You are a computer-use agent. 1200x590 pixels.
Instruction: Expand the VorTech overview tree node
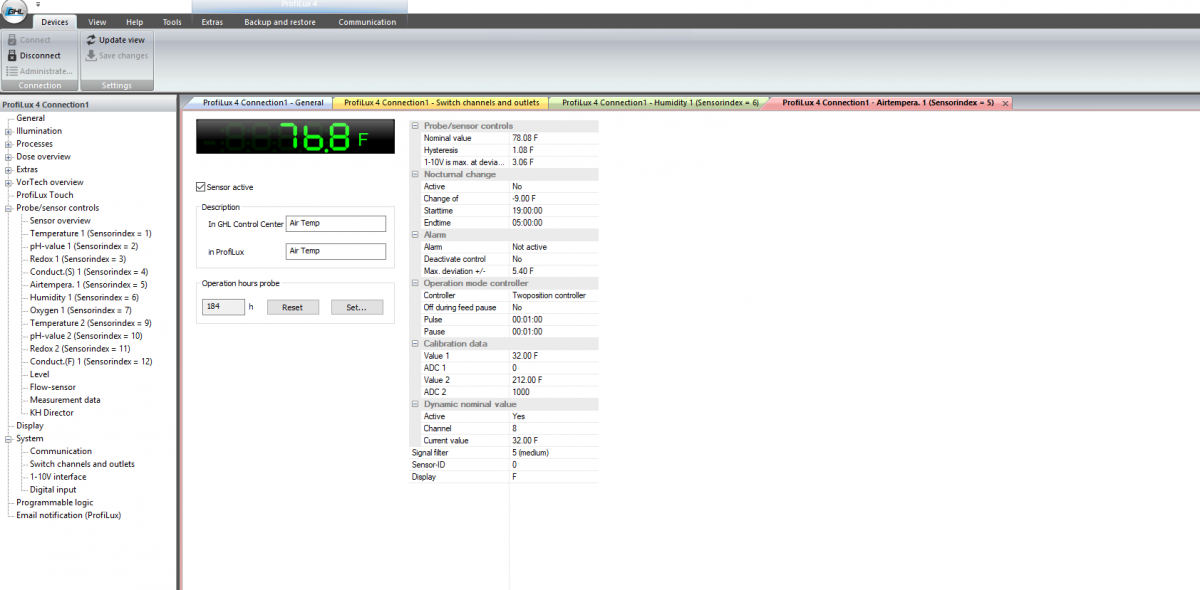(x=8, y=183)
